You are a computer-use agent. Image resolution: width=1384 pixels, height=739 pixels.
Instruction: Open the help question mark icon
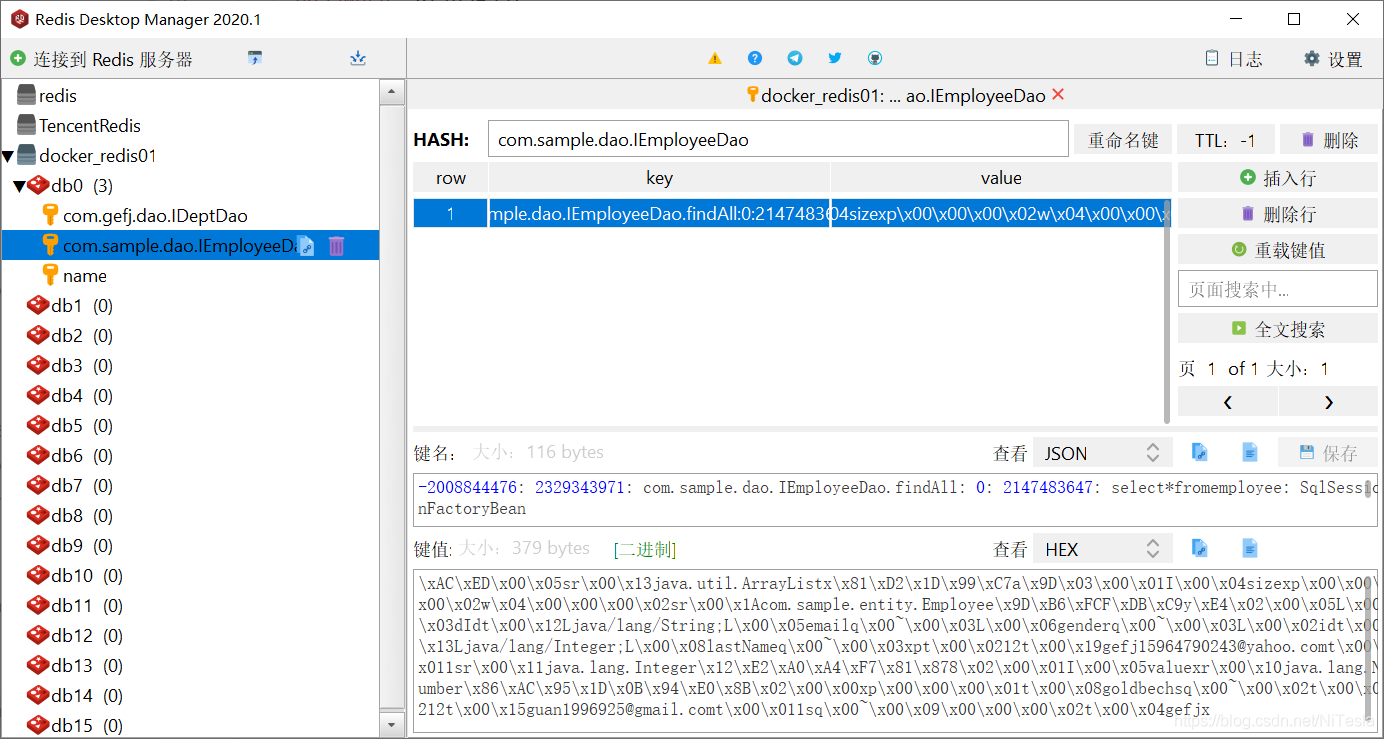point(755,59)
